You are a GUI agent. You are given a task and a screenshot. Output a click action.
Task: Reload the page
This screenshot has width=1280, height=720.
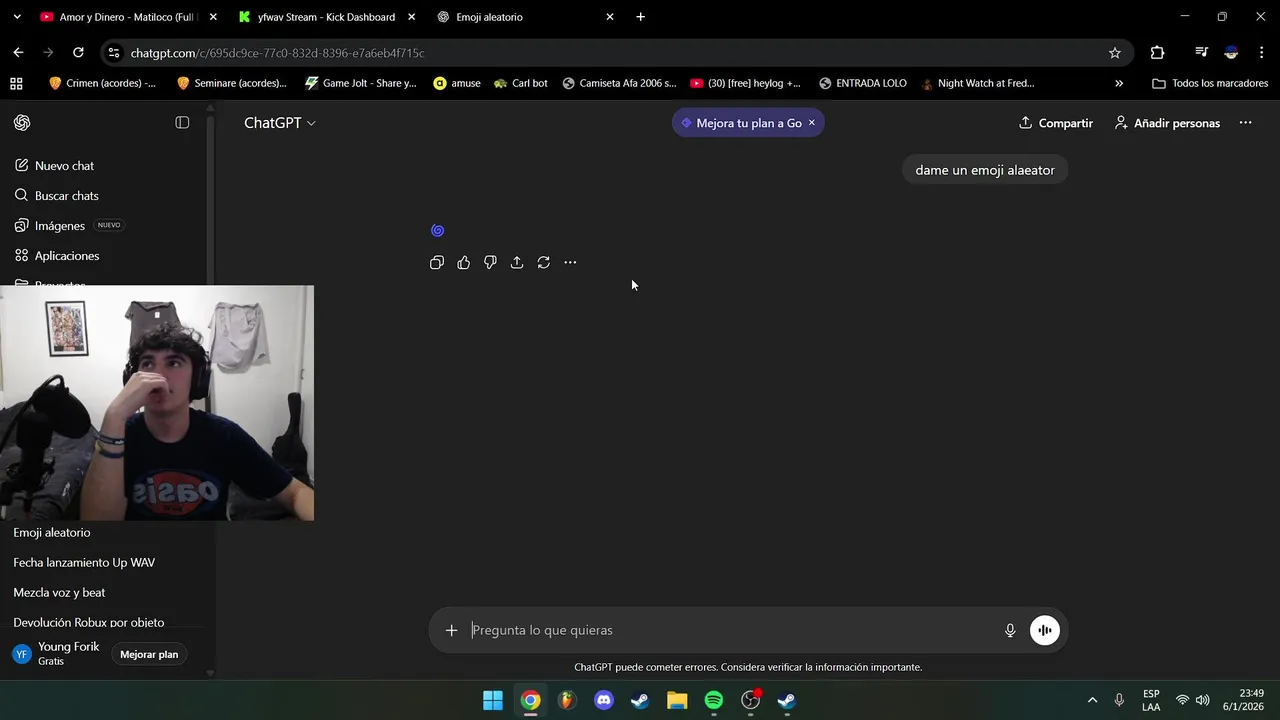click(x=78, y=53)
